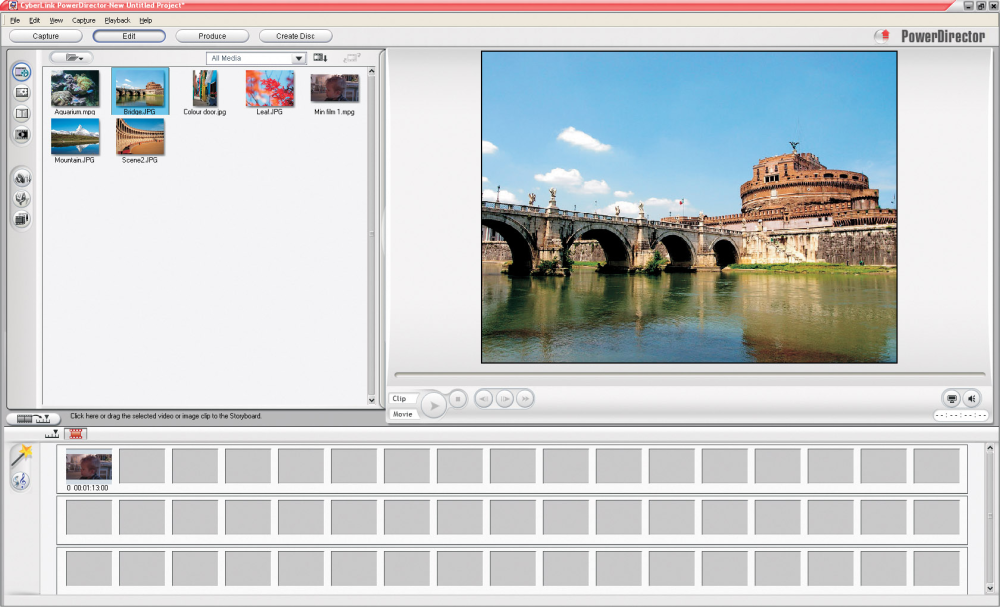Click the Produce button
The height and width of the screenshot is (607, 1000).
coord(212,36)
